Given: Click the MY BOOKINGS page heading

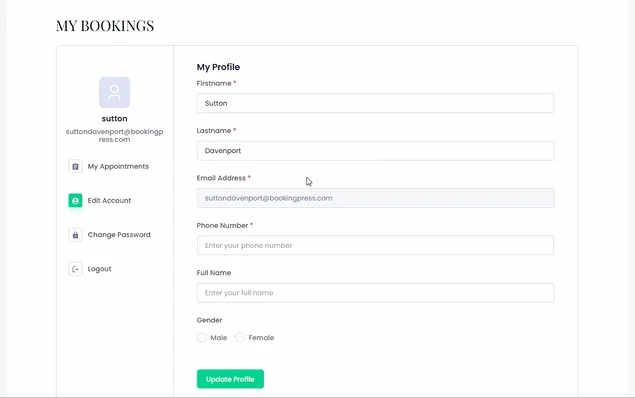Looking at the screenshot, I should click(x=105, y=26).
